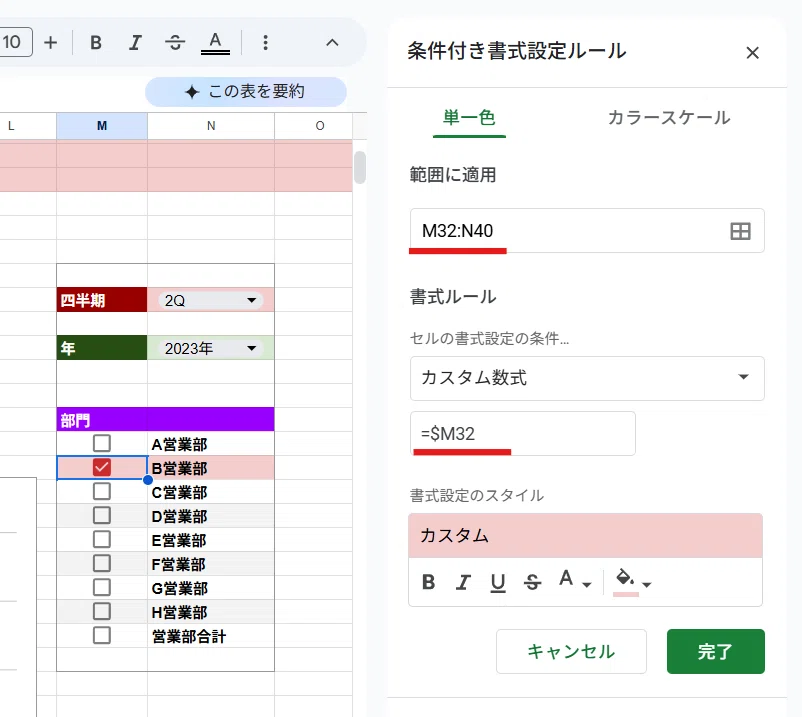802x717 pixels.
Task: Check the D営業部 checkbox
Action: tap(102, 516)
